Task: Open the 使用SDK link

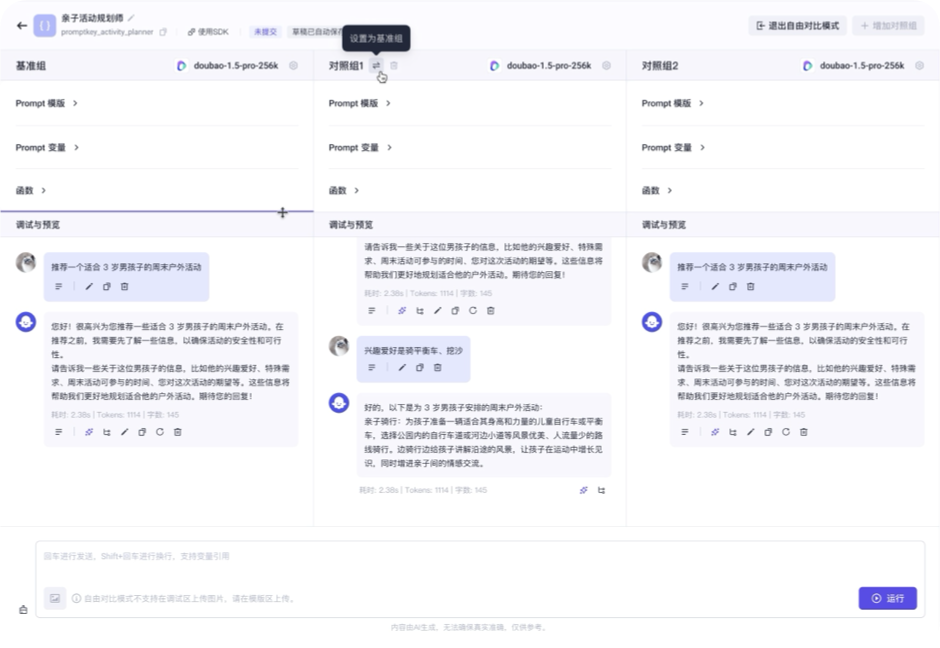Action: coord(208,32)
